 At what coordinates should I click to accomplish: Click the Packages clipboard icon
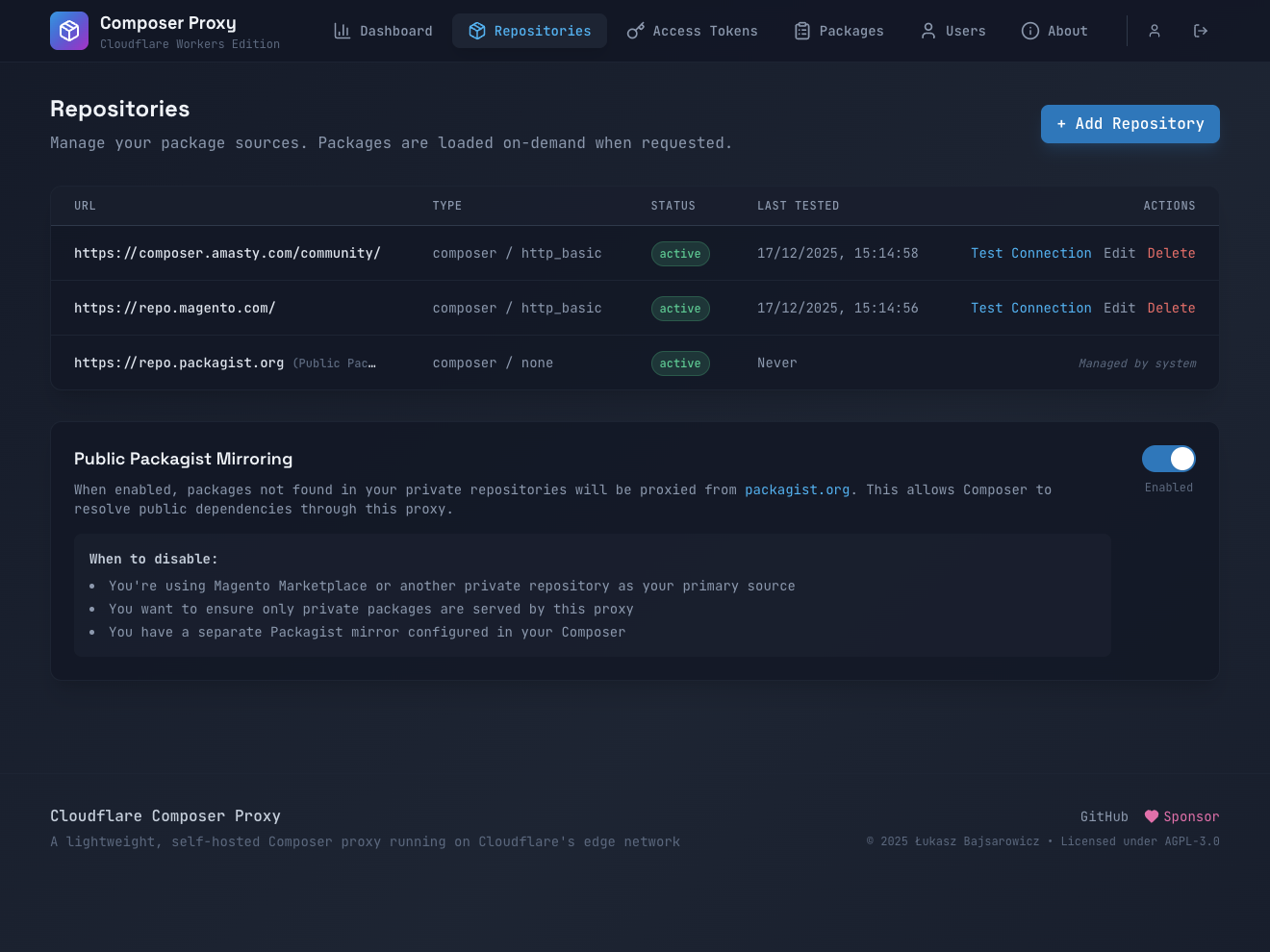pos(801,31)
